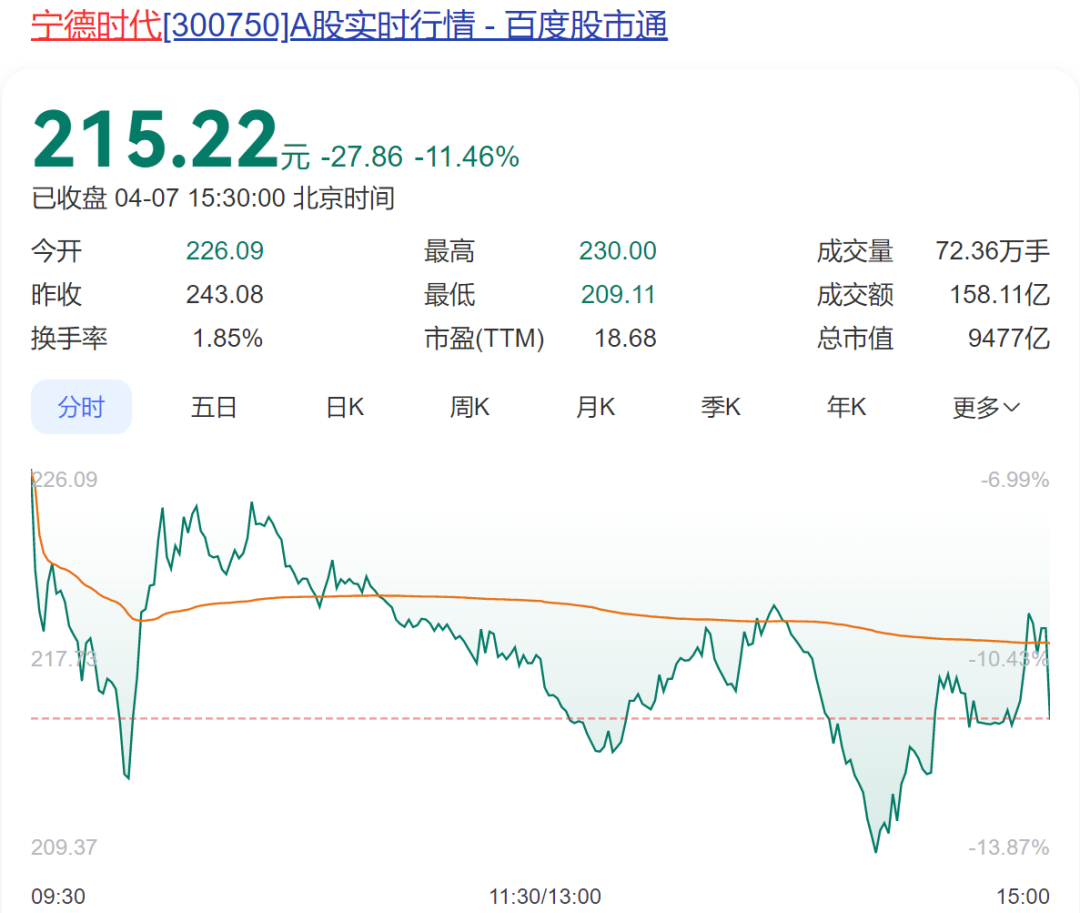
Task: Open the 周K chart view
Action: click(469, 406)
